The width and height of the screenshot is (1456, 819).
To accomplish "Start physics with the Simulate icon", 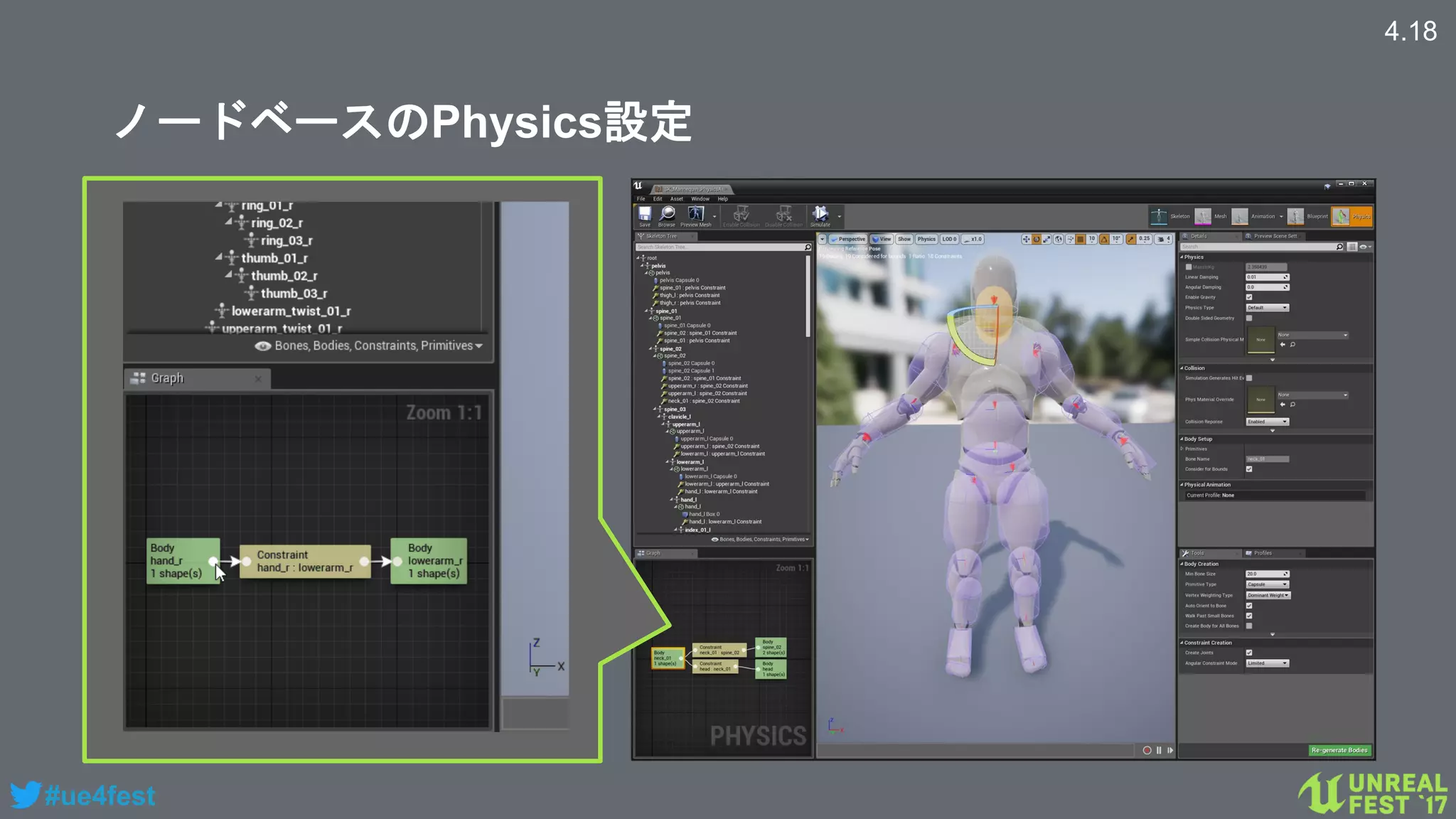I will (820, 213).
